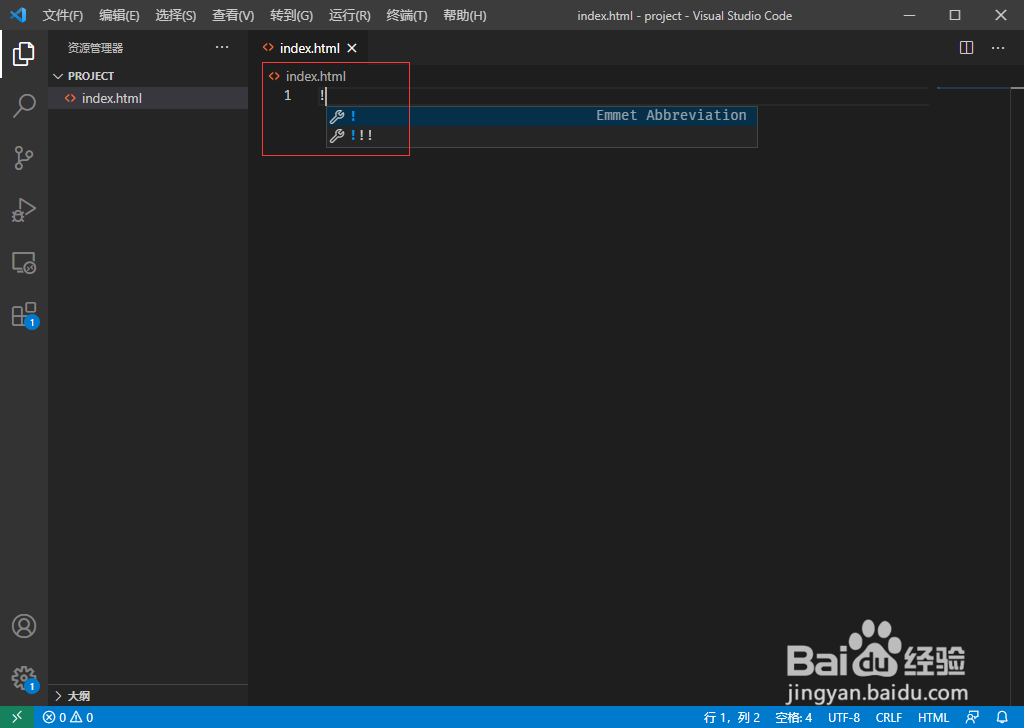
Task: Open the 帮助(H) menu
Action: point(465,16)
